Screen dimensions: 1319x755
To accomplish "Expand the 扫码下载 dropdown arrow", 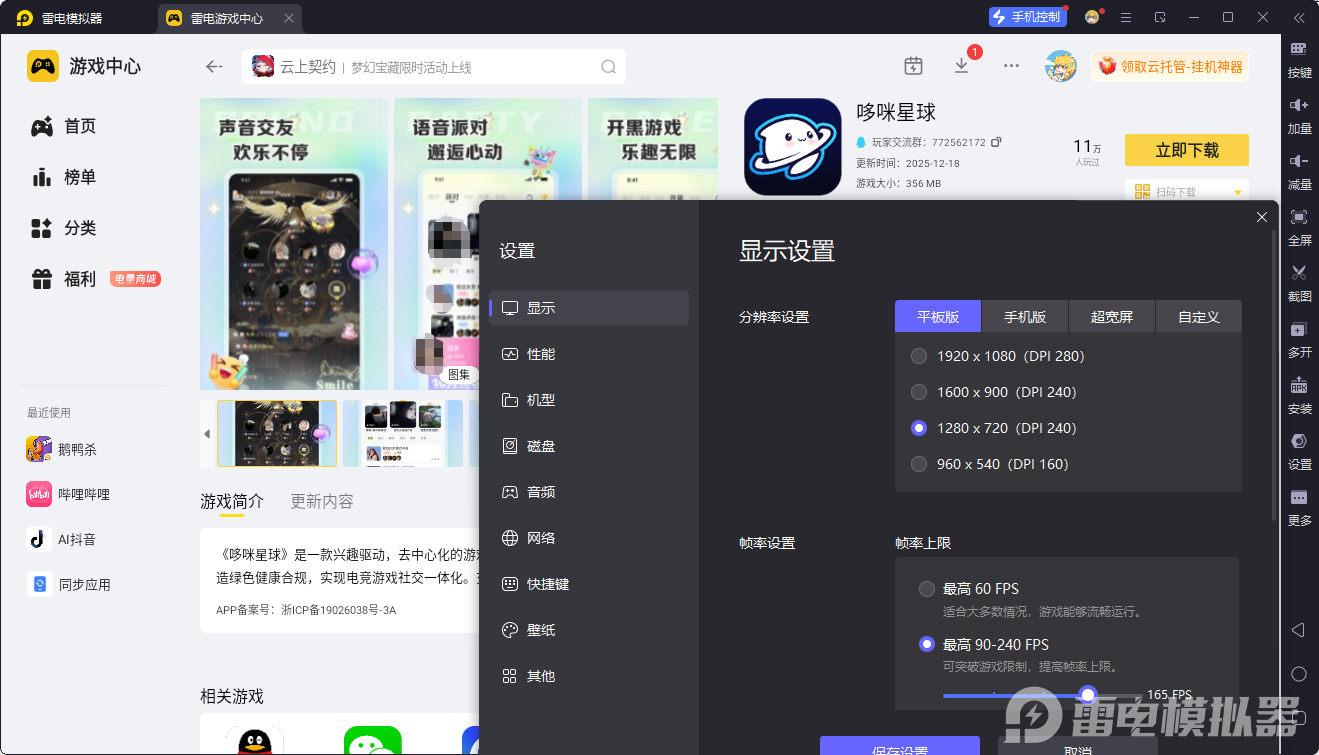I will [1238, 192].
